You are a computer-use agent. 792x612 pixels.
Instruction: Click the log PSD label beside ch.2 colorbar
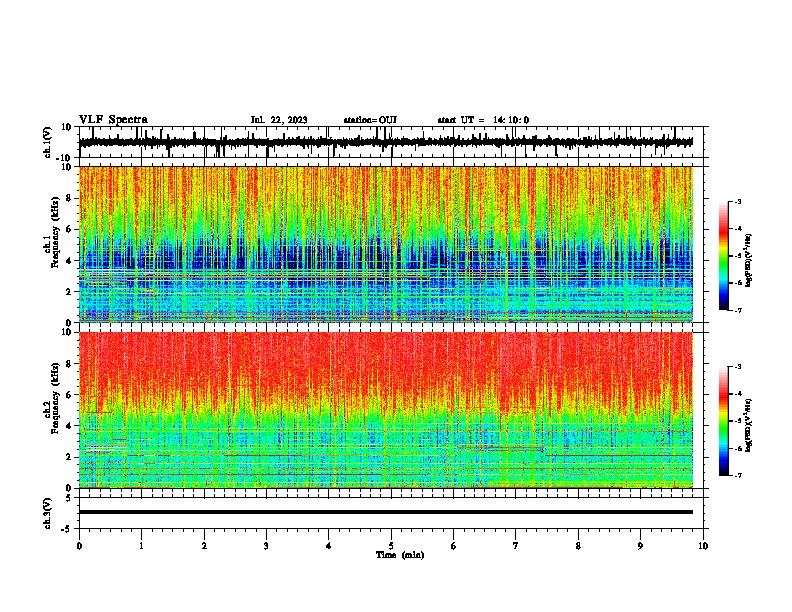point(749,425)
